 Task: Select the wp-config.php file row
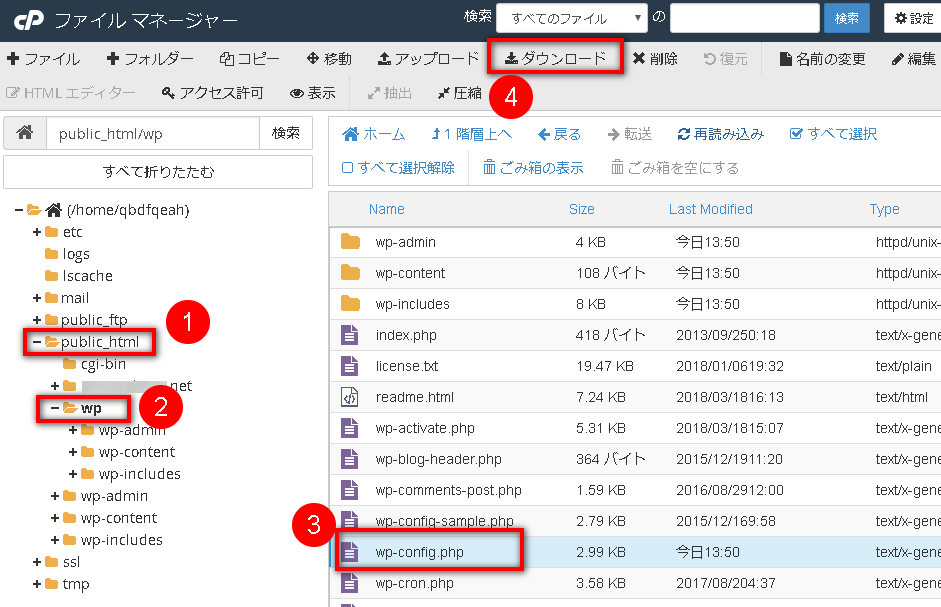click(635, 552)
